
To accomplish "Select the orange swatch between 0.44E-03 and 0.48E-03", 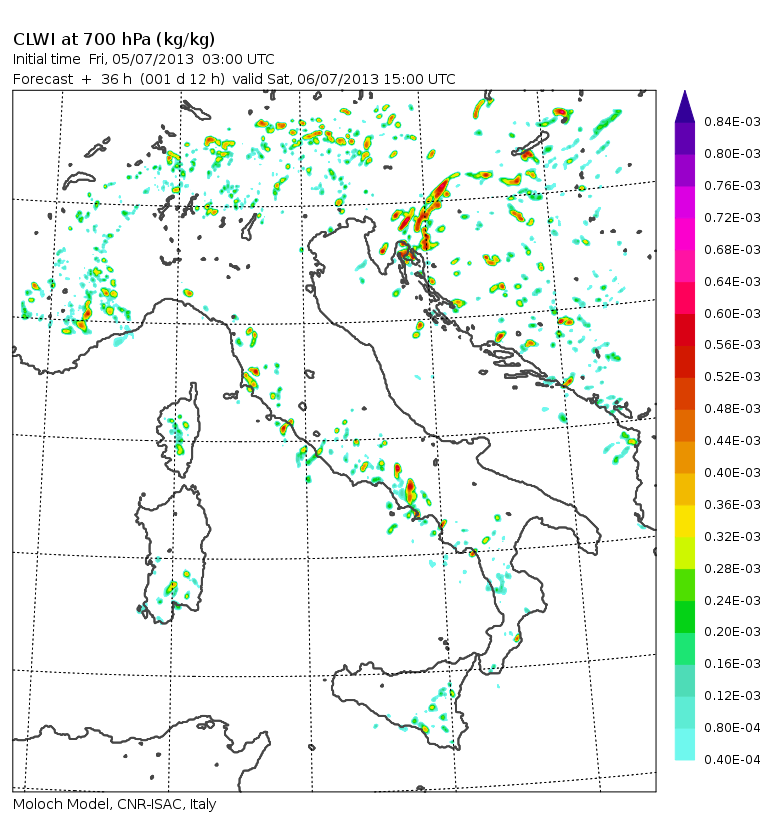I will pos(685,426).
